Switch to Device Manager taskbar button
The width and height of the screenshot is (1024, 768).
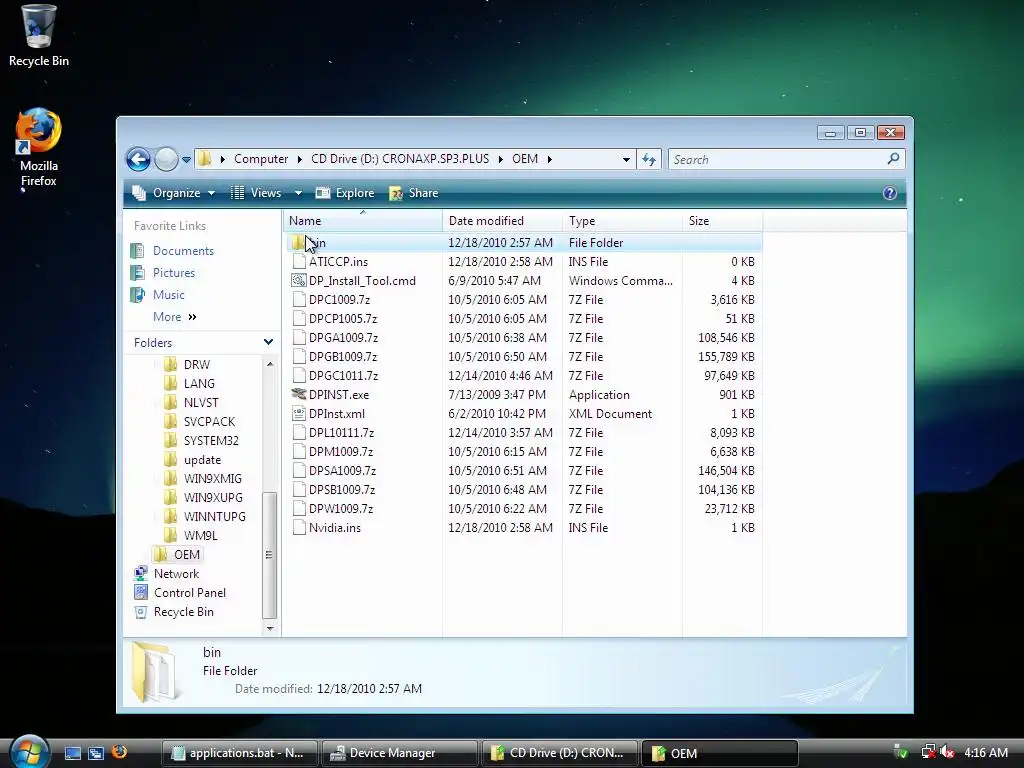coord(399,753)
